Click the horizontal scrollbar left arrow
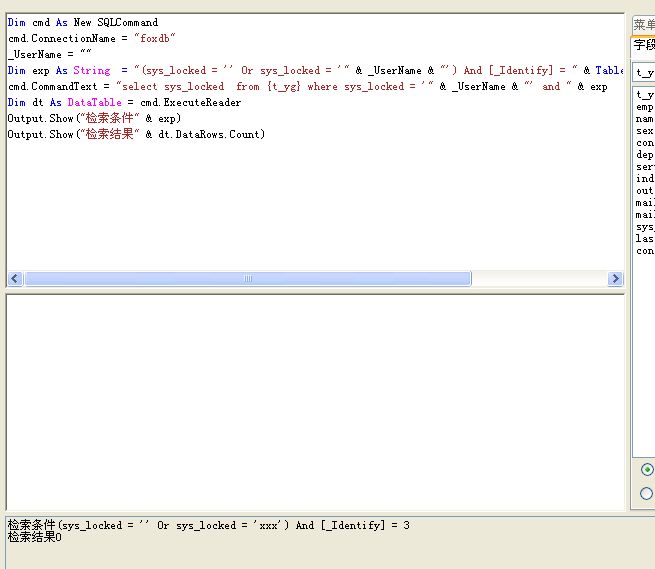 click(15, 279)
